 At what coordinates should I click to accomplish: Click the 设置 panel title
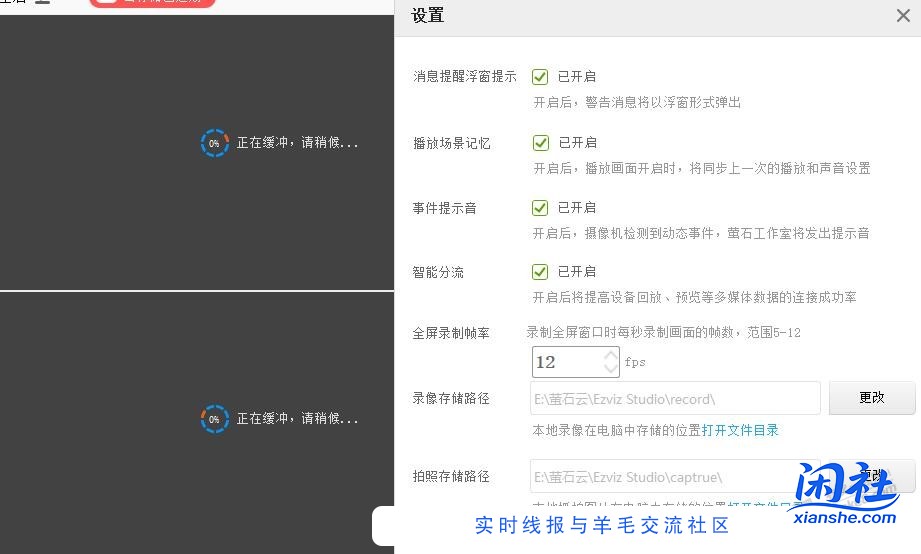(x=428, y=15)
